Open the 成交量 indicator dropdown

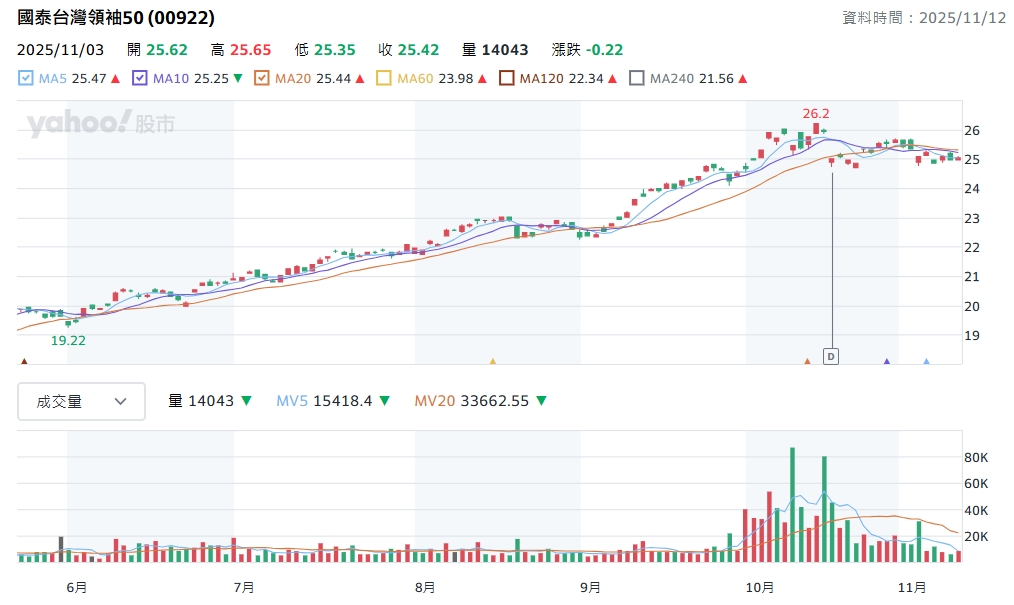[x=81, y=401]
